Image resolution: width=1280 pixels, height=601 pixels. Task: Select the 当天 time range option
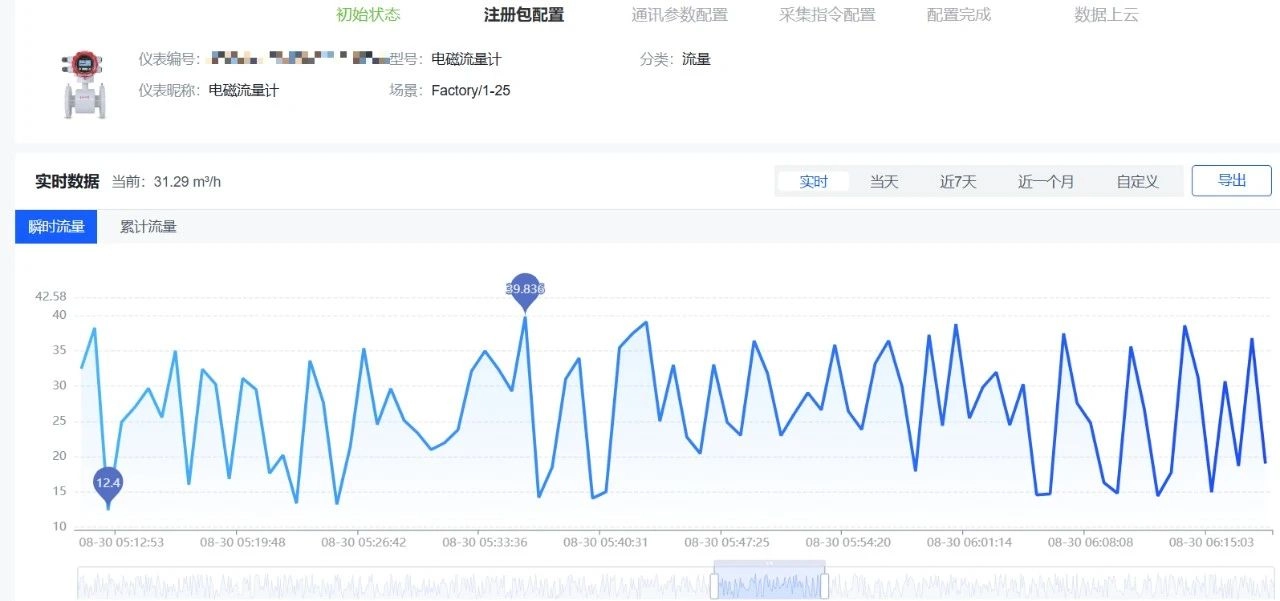tap(884, 181)
